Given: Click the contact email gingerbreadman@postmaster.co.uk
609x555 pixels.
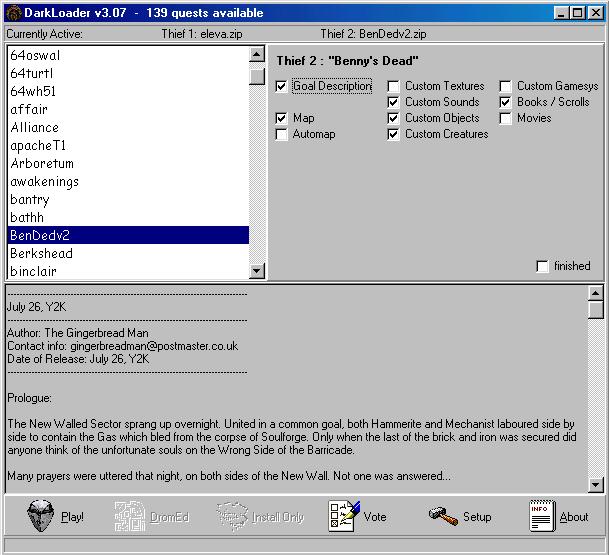Looking at the screenshot, I should click(154, 346).
